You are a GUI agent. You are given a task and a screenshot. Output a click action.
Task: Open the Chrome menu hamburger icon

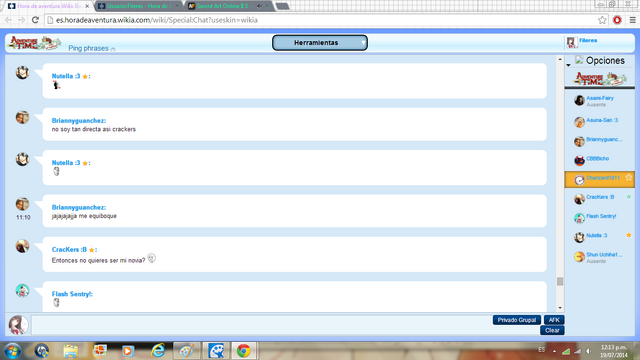(x=632, y=20)
